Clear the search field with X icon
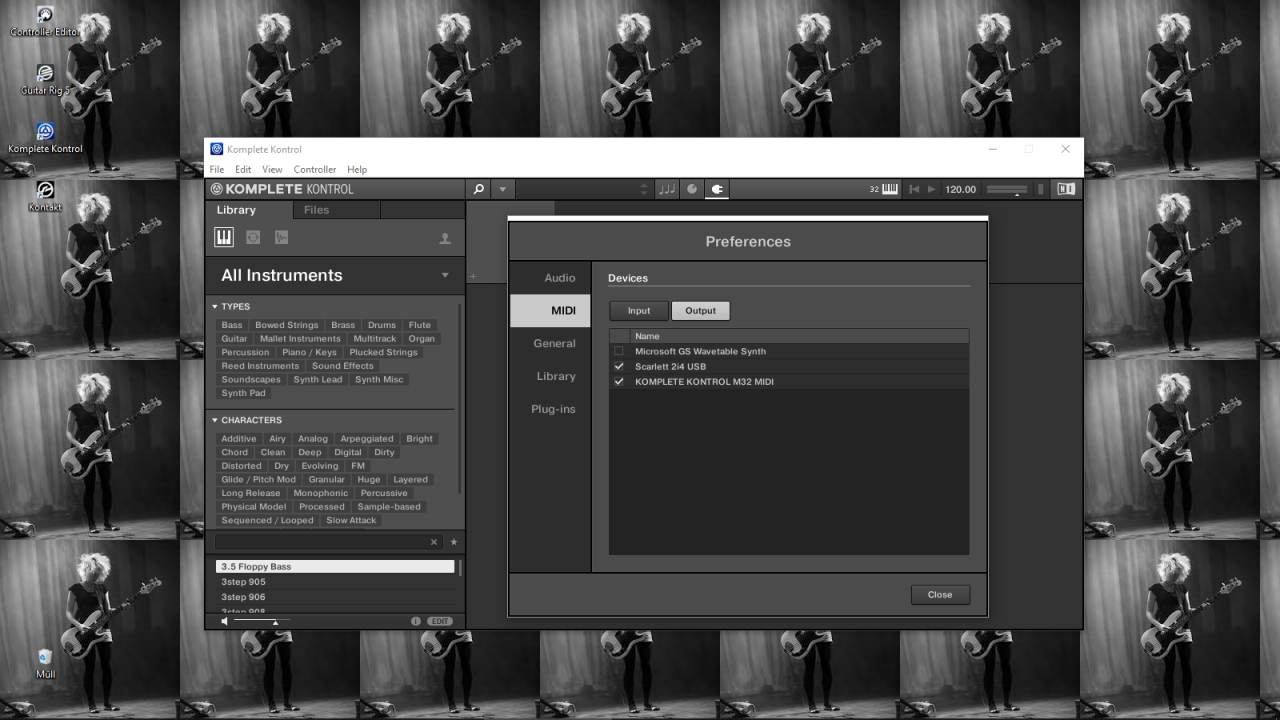This screenshot has width=1280, height=720. (434, 542)
